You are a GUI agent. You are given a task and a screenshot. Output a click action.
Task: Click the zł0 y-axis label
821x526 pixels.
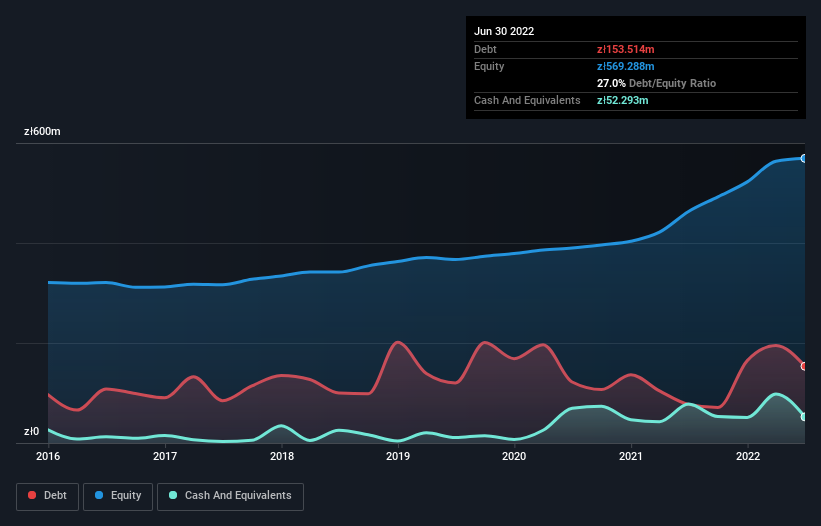pyautogui.click(x=31, y=431)
